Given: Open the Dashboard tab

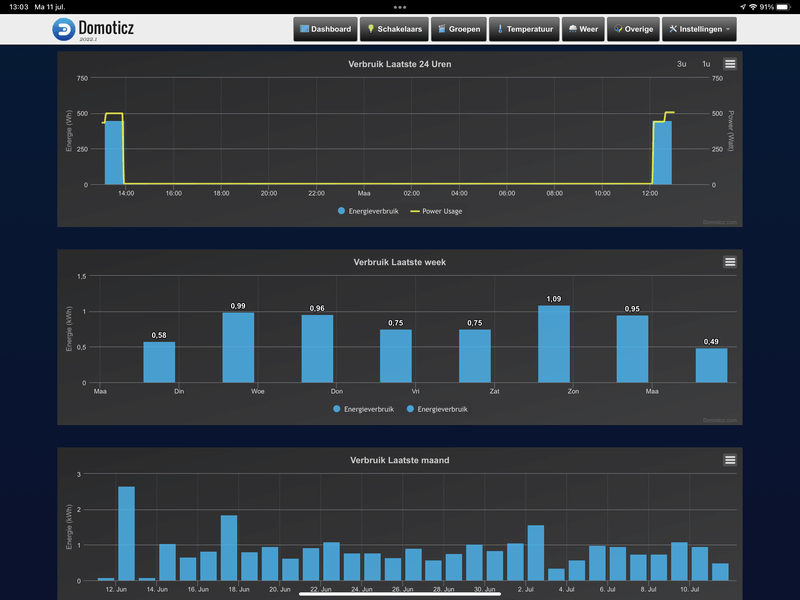Looking at the screenshot, I should coord(326,29).
